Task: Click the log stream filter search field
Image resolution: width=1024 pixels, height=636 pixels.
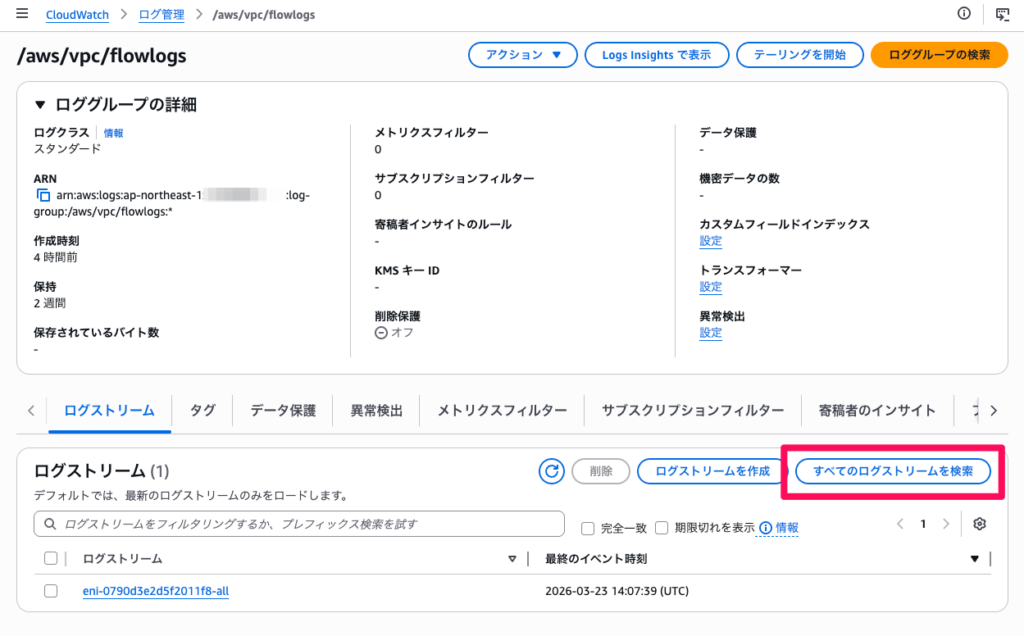Action: [299, 524]
